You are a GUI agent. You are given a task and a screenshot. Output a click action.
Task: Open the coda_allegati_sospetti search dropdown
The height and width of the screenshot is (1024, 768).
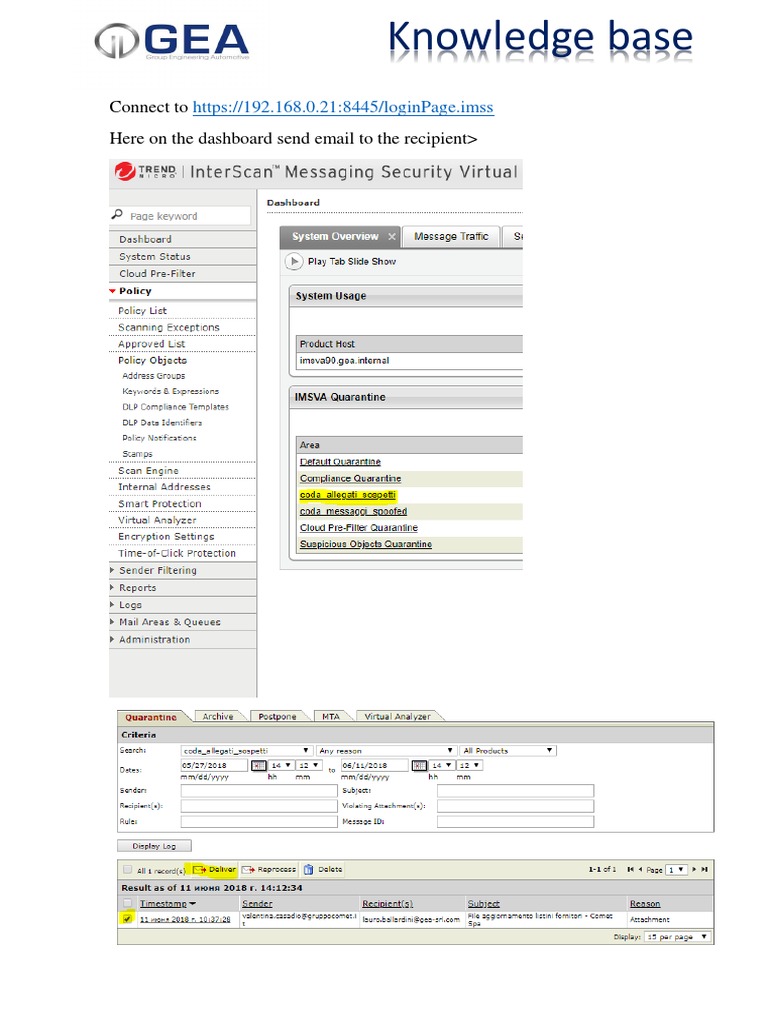click(x=246, y=750)
